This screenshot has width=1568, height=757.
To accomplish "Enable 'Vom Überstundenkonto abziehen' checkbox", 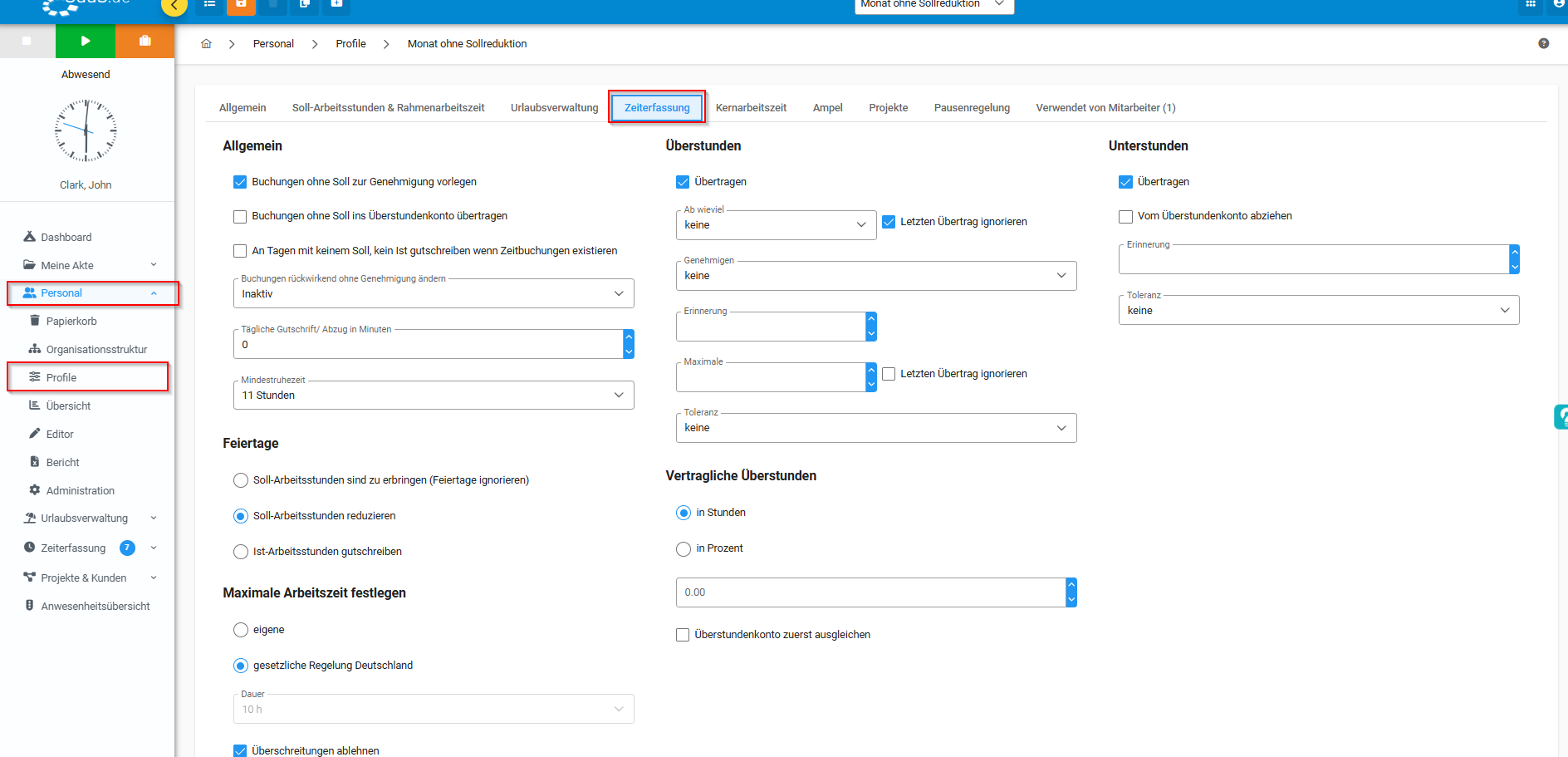I will (1126, 217).
